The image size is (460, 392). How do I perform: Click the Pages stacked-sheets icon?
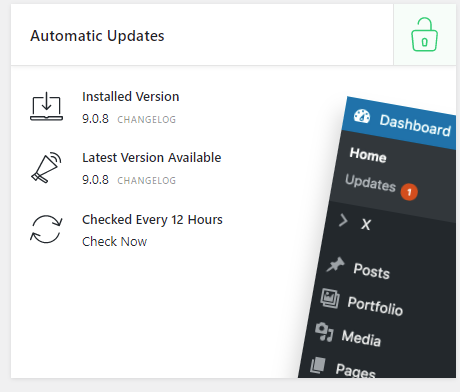[318, 365]
